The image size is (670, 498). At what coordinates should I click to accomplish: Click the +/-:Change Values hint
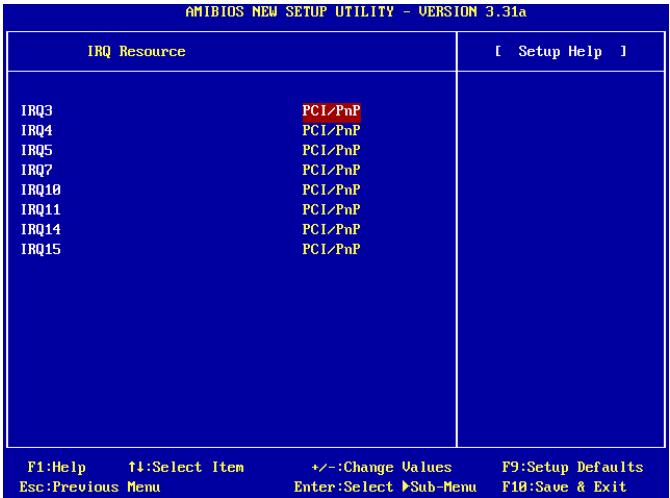[x=382, y=467]
